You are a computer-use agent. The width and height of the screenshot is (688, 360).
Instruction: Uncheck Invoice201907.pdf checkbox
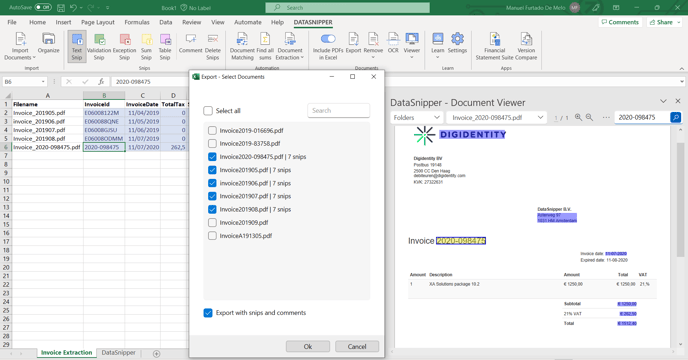pyautogui.click(x=212, y=196)
